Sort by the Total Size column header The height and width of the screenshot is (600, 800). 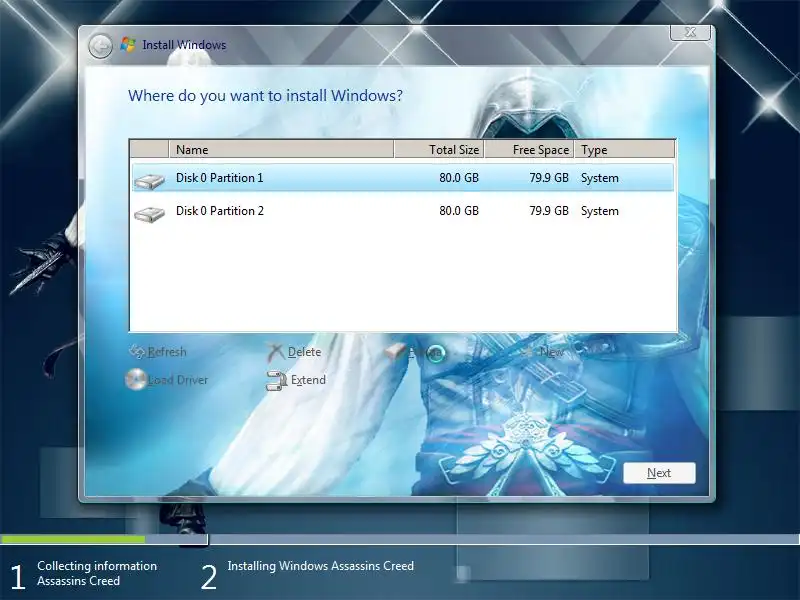439,149
